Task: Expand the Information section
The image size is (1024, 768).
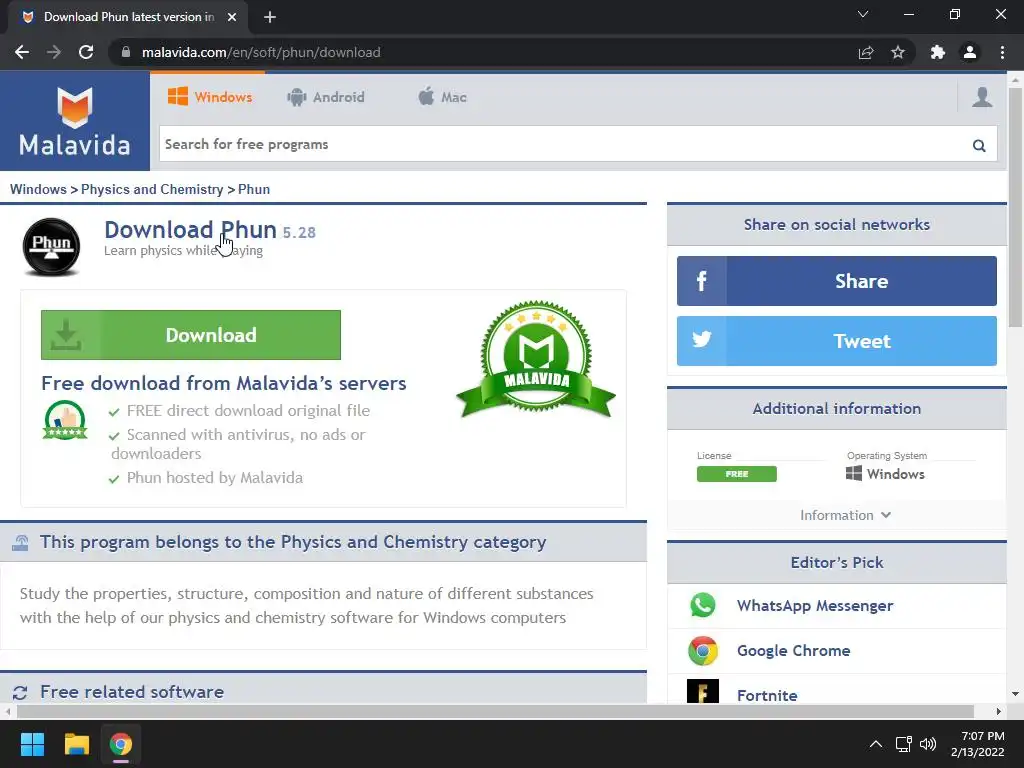Action: point(845,515)
